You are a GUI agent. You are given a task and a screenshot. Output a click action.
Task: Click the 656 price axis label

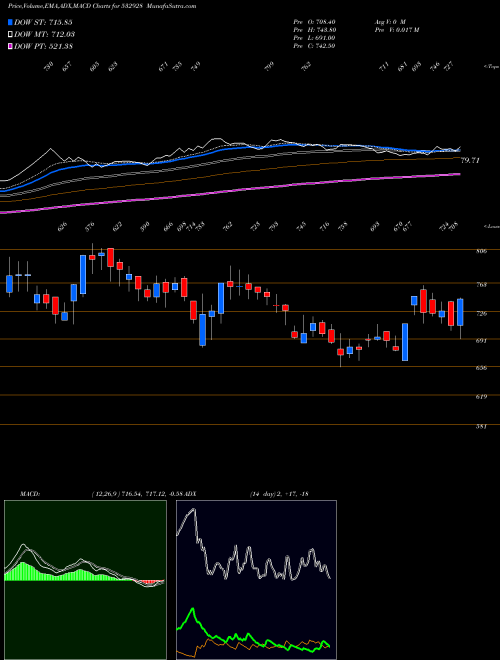[481, 368]
